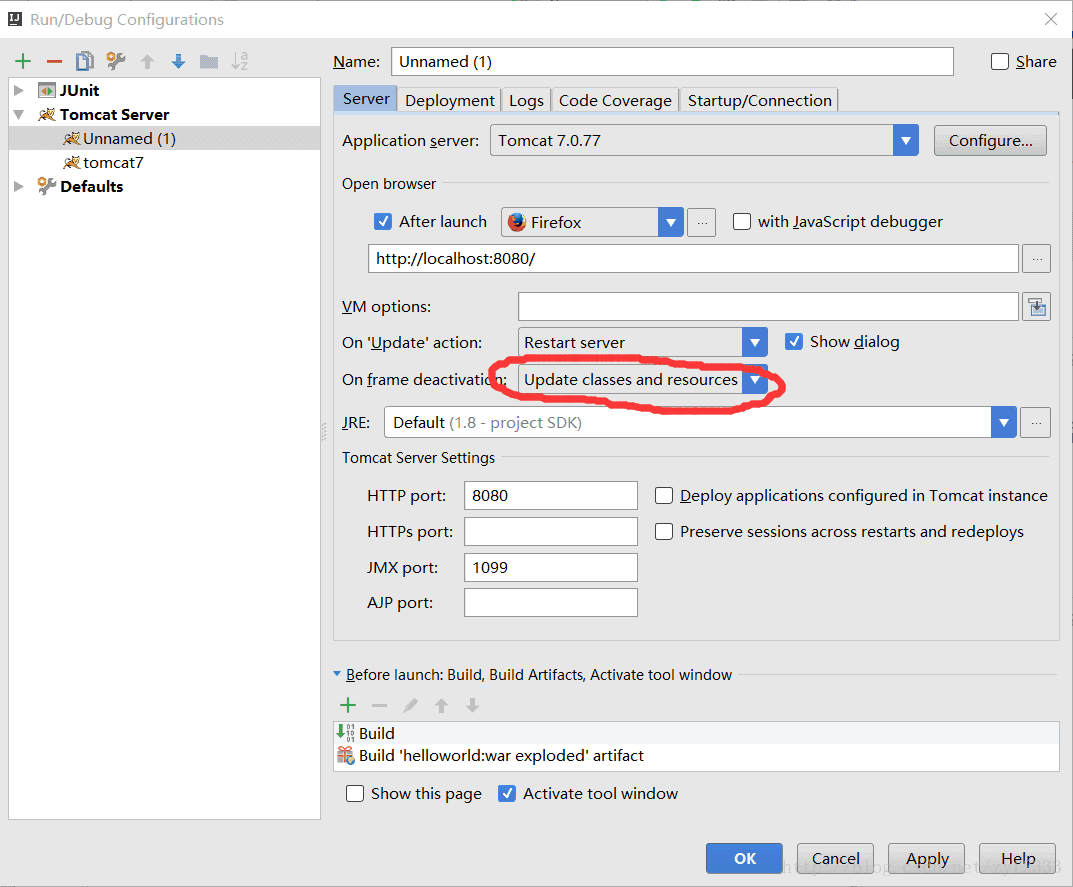This screenshot has width=1073, height=887.
Task: Click the Apply button
Action: pyautogui.click(x=927, y=858)
